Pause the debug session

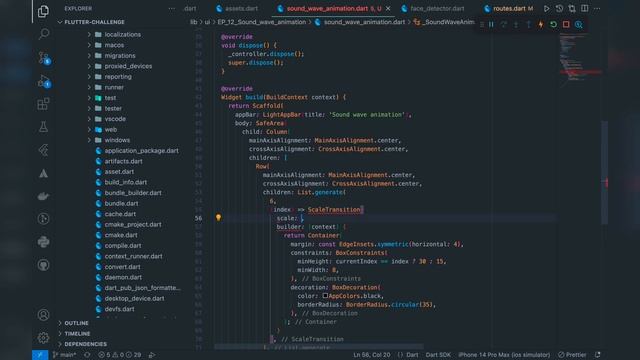[x=491, y=24]
